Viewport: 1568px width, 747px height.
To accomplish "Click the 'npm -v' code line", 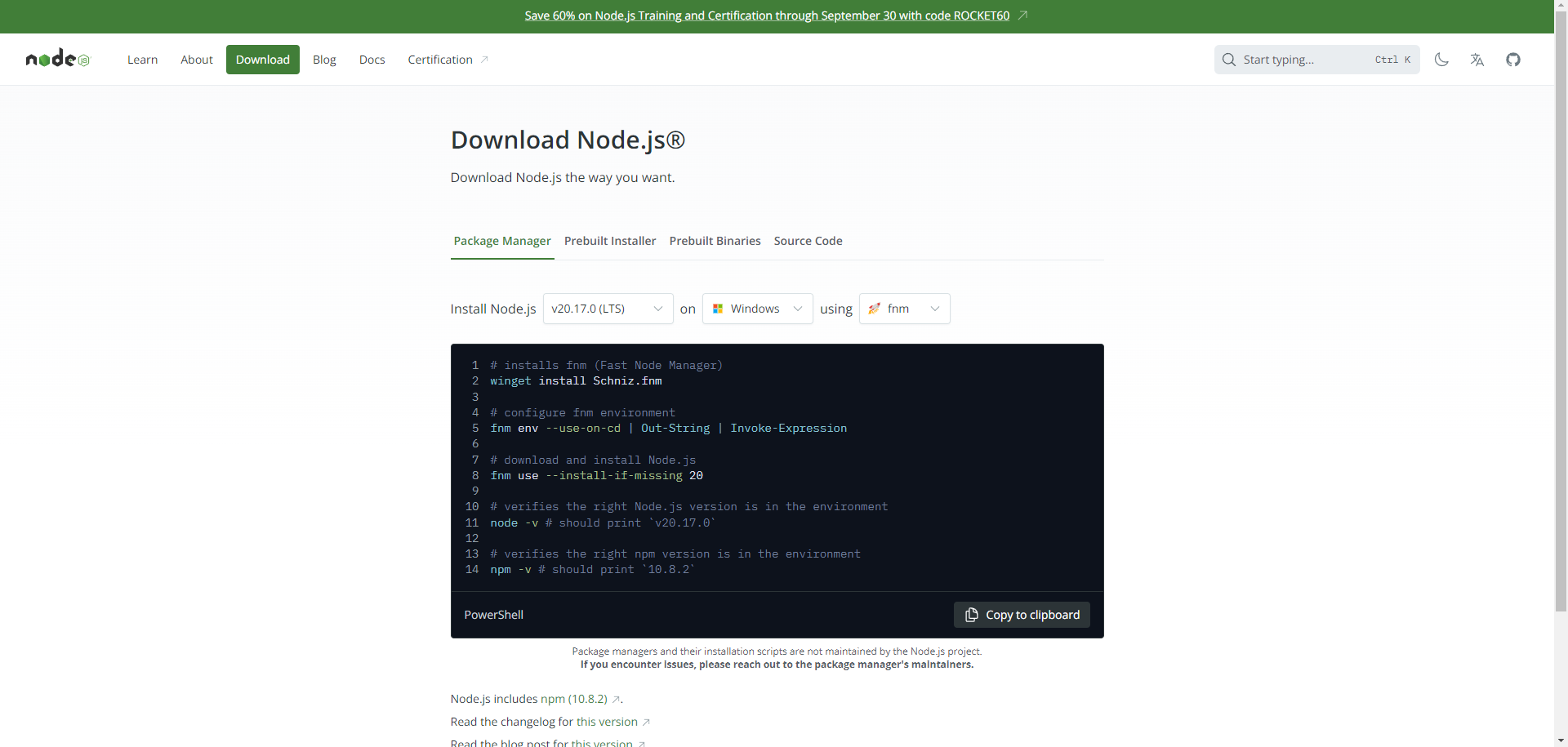I will 593,570.
